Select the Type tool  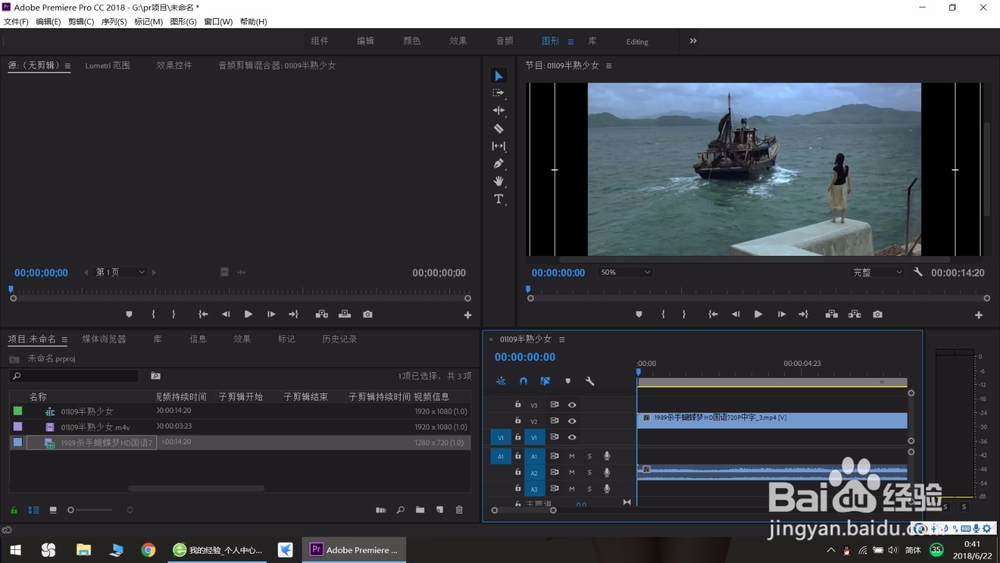[x=499, y=199]
